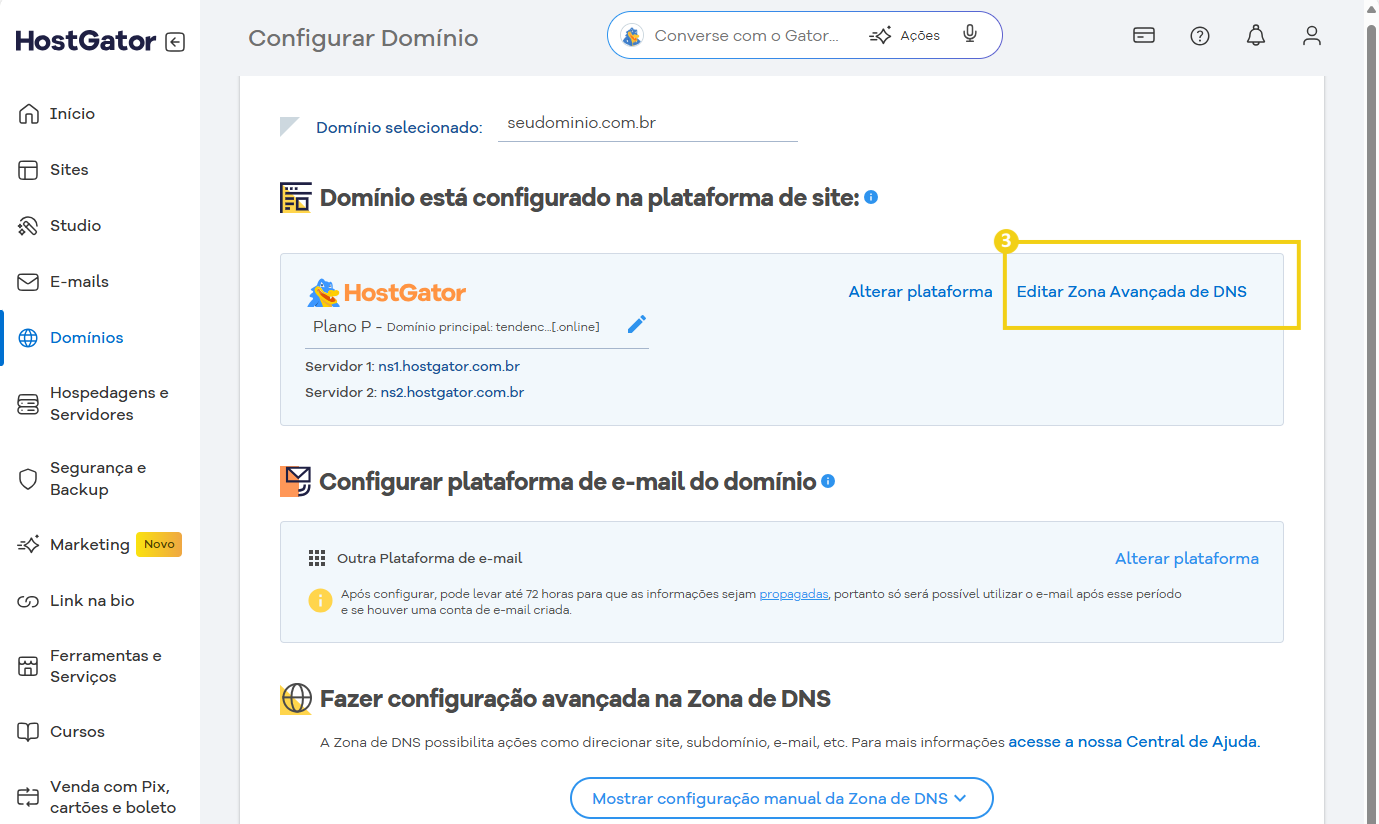Click the microphone icon
The height and width of the screenshot is (824, 1379).
coord(970,35)
